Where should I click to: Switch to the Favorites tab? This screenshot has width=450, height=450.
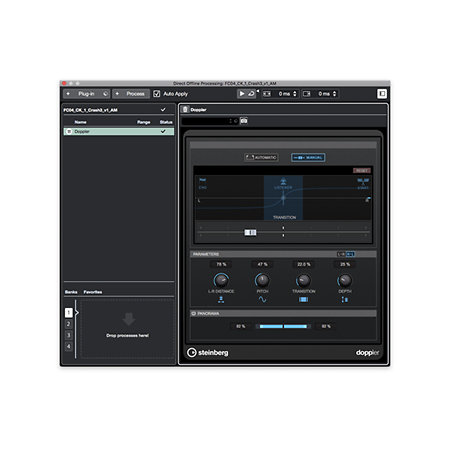tap(93, 292)
